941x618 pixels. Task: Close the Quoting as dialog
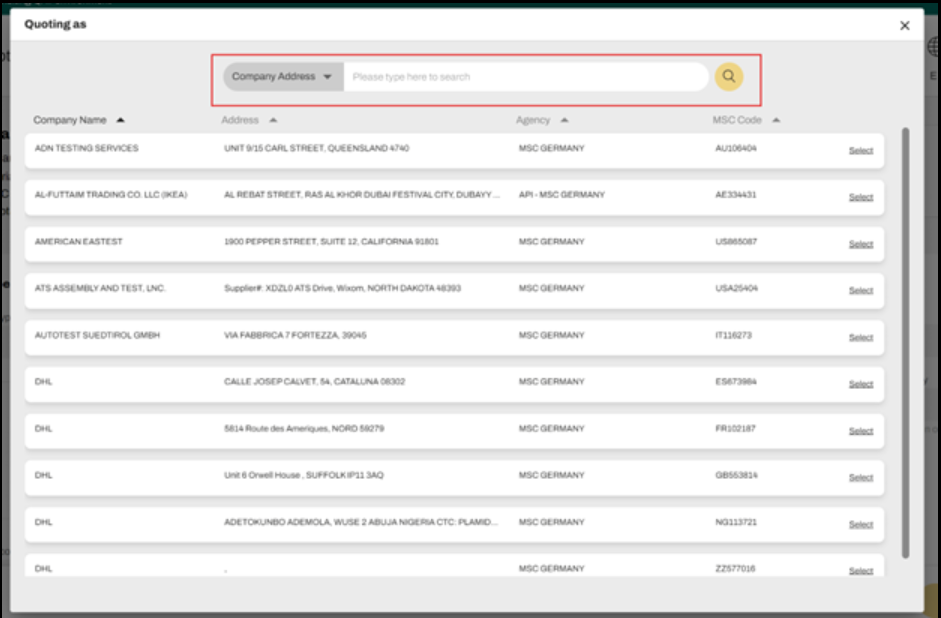[x=904, y=25]
